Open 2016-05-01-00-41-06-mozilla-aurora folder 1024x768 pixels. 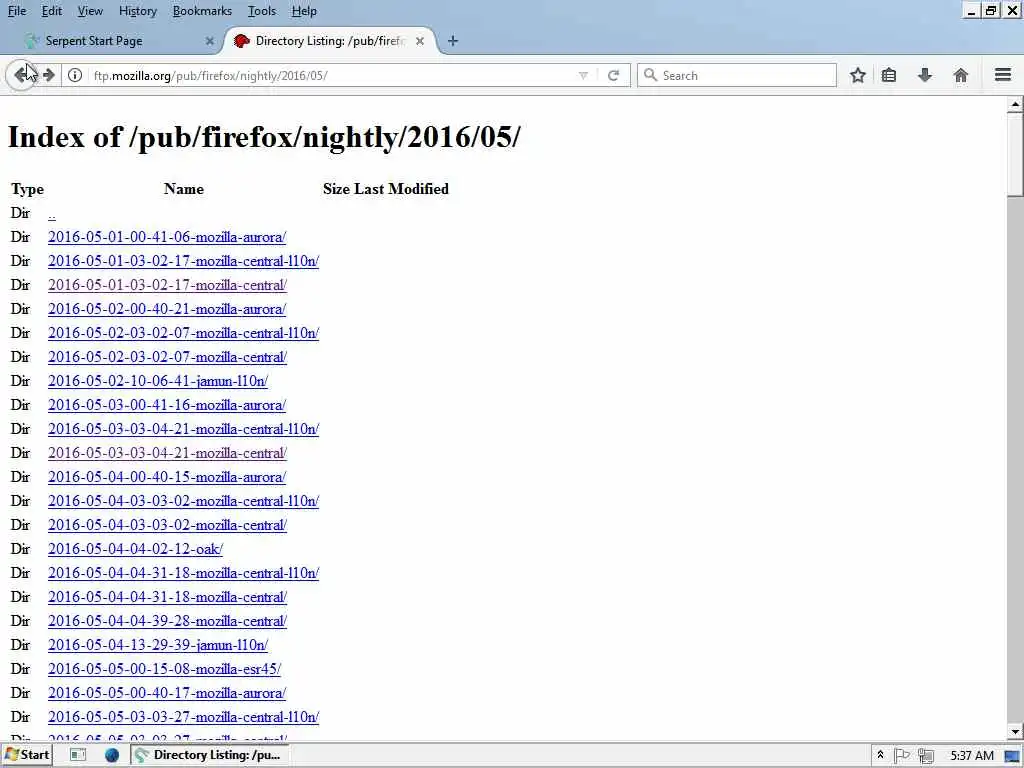167,237
